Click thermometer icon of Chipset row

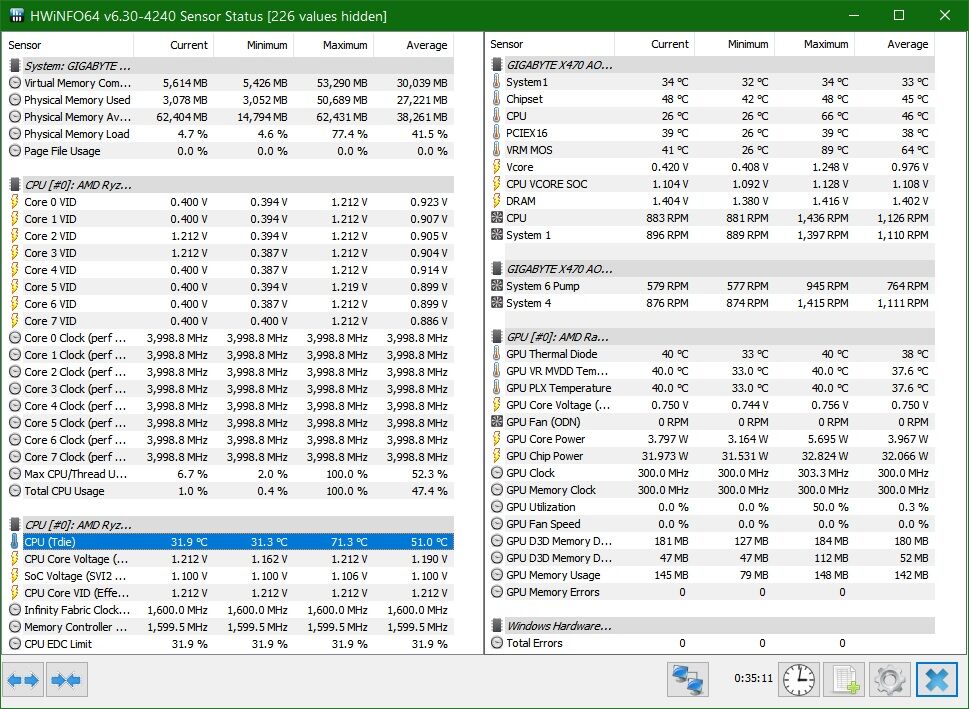click(496, 99)
